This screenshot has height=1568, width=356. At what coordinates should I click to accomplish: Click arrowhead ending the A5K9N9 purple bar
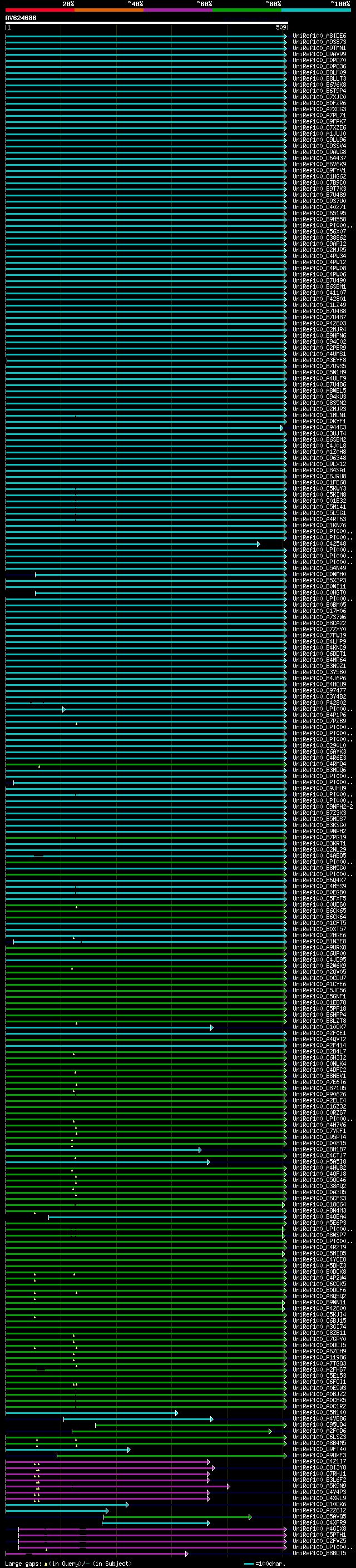click(228, 1486)
